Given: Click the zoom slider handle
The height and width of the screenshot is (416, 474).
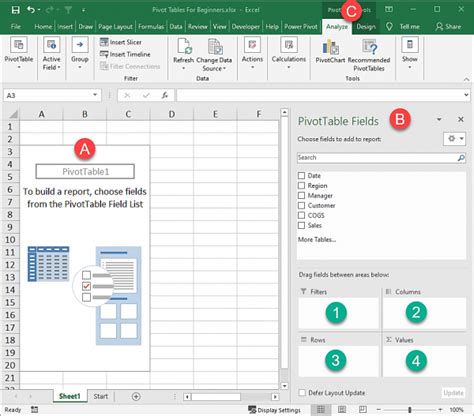Looking at the screenshot, I should (x=410, y=410).
